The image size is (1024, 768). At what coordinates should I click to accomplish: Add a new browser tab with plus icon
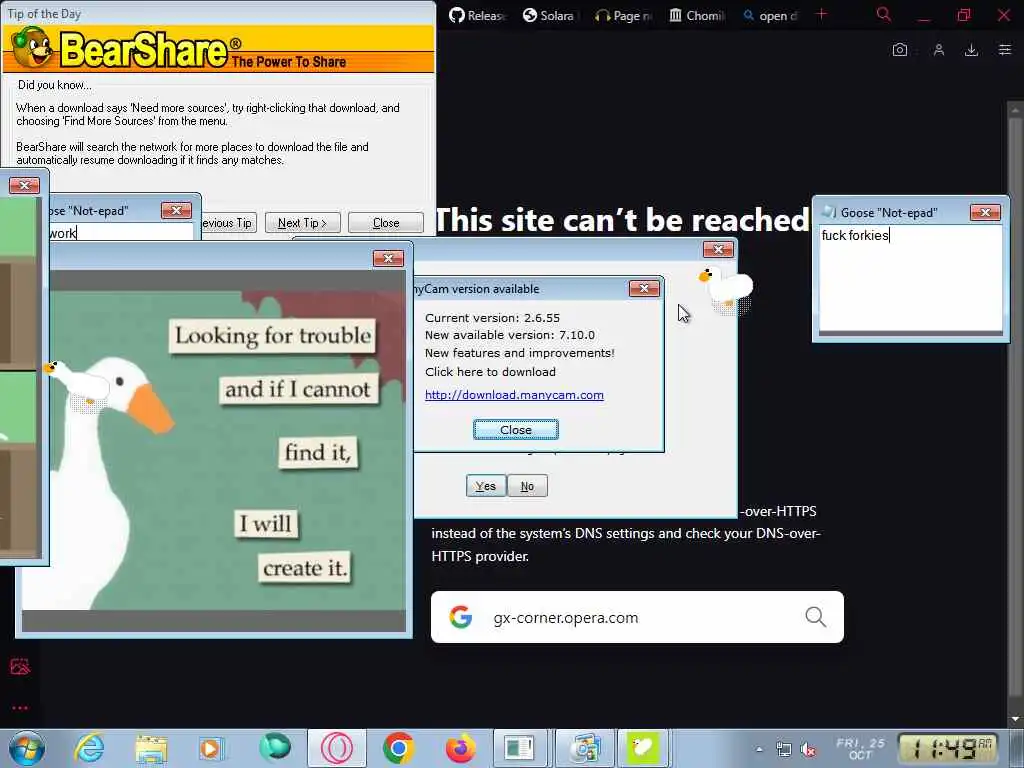[x=822, y=14]
